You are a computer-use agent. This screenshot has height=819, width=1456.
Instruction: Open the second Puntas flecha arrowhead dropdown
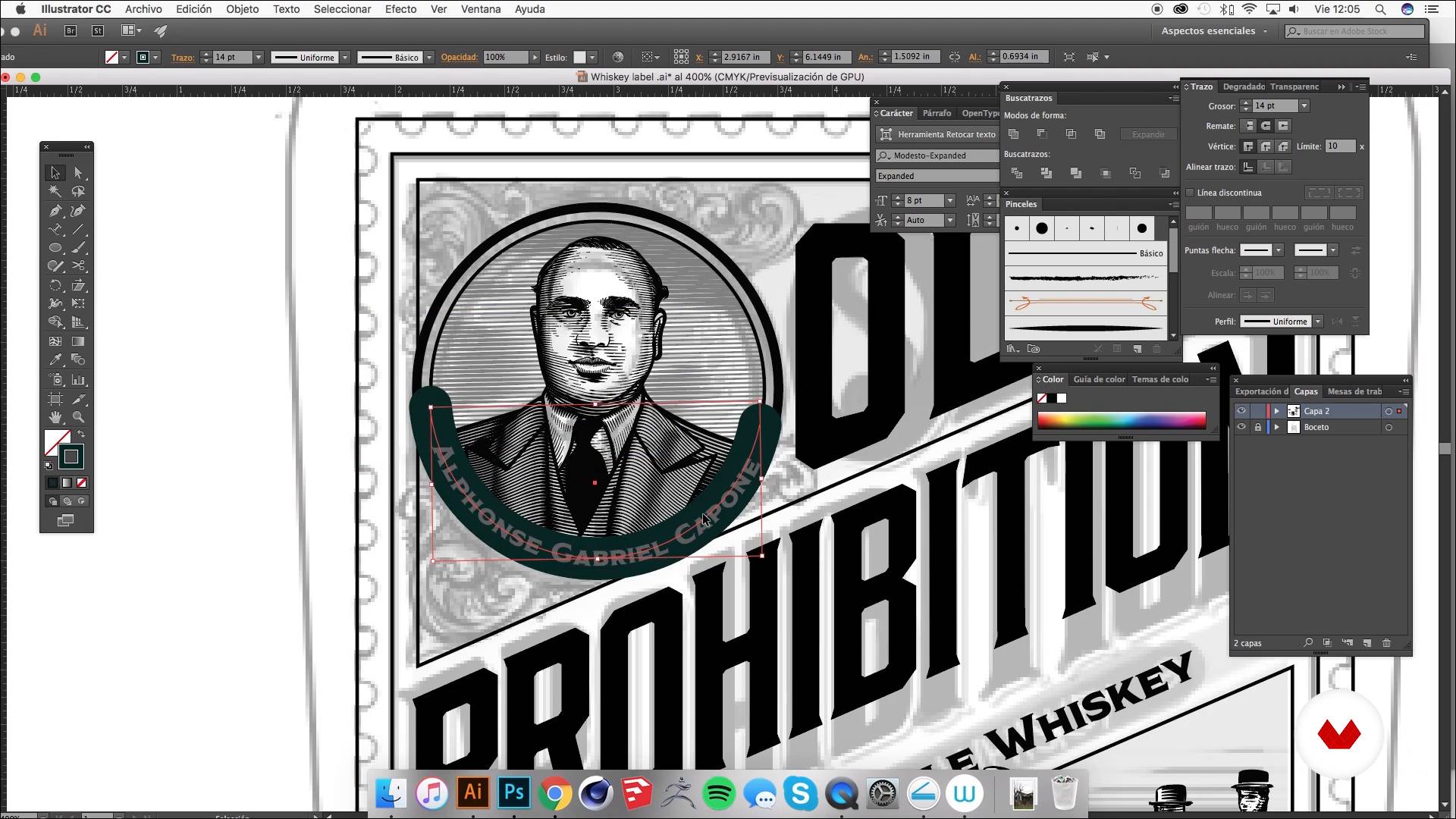coord(1333,250)
